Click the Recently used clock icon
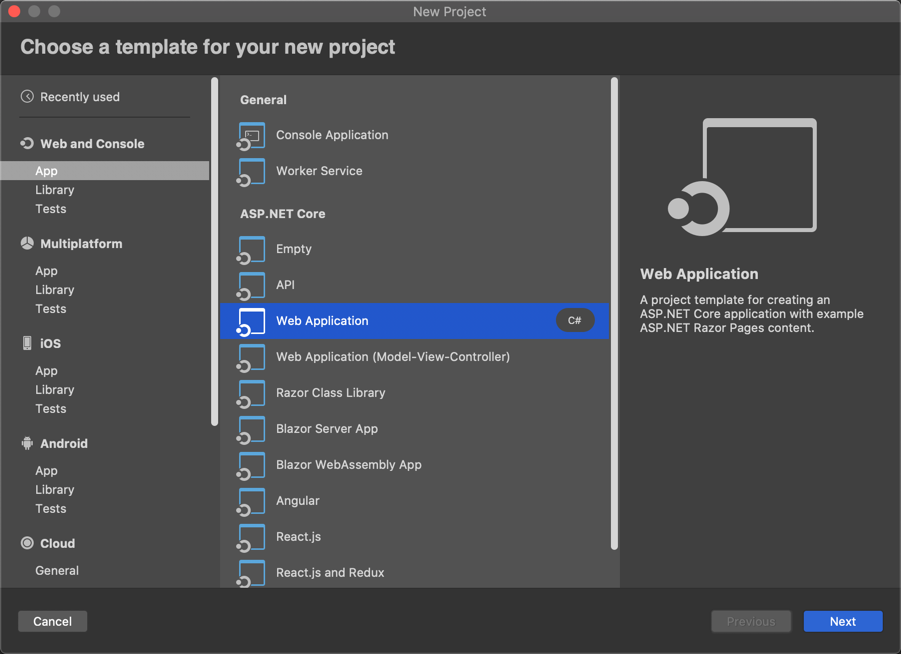This screenshot has height=654, width=901. point(28,96)
